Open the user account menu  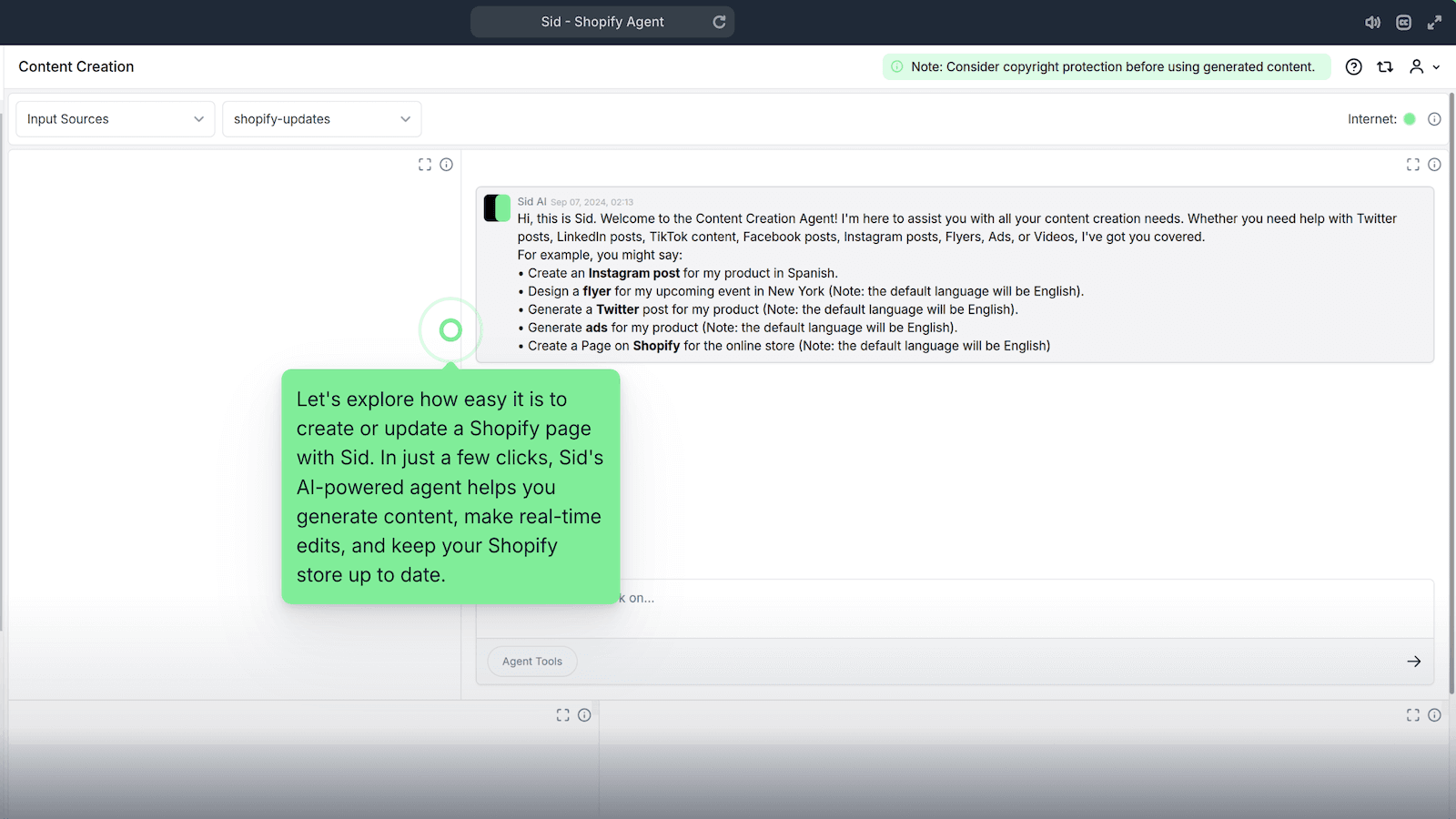pos(1423,66)
